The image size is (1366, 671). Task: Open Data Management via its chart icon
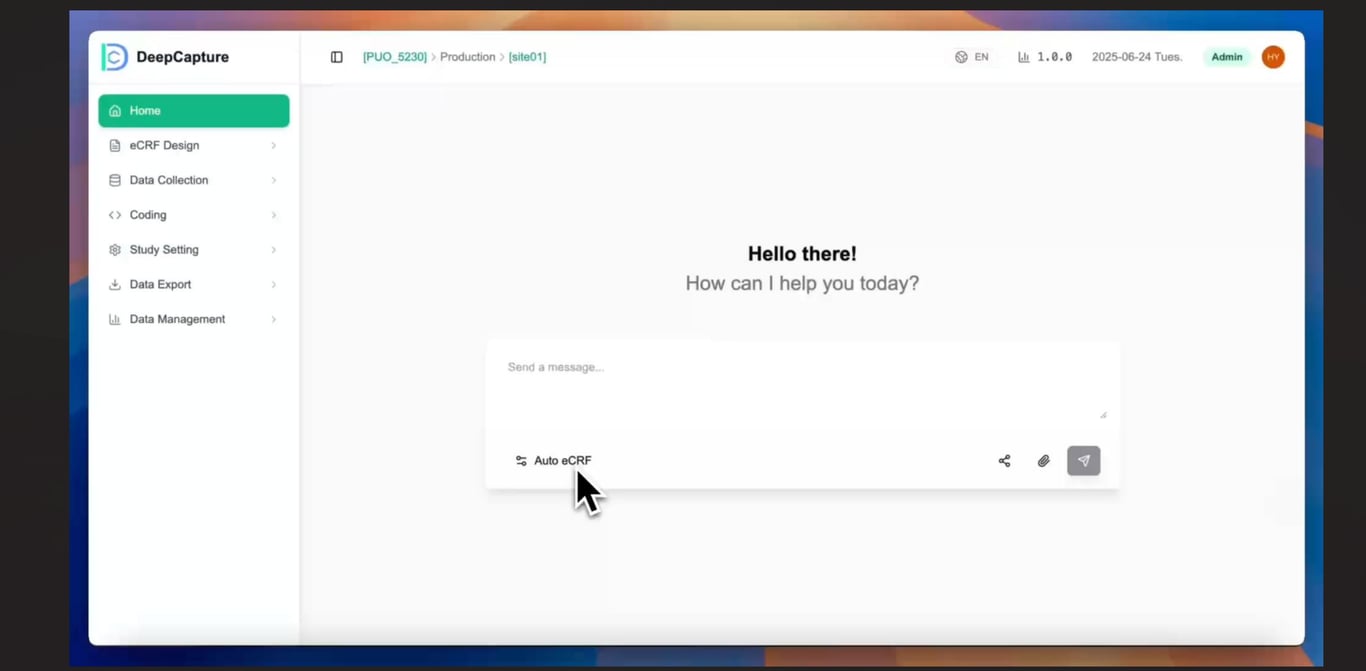114,318
